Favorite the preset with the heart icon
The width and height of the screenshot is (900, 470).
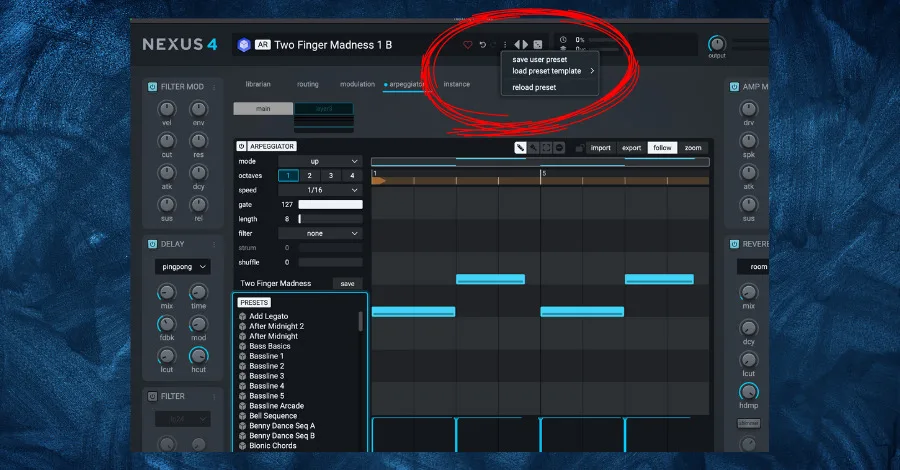(x=468, y=45)
